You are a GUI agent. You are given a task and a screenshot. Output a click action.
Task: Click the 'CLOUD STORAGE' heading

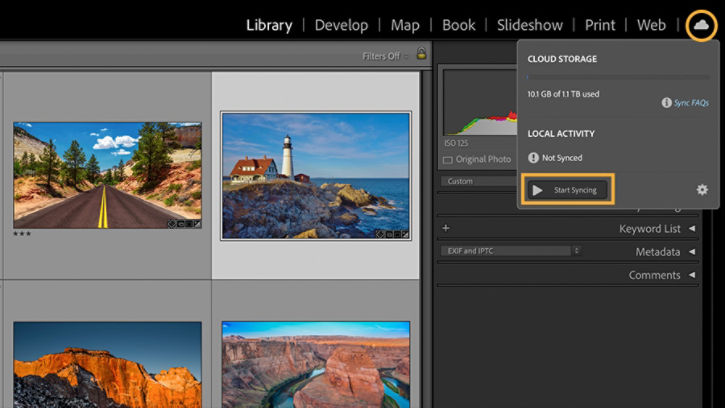click(562, 59)
